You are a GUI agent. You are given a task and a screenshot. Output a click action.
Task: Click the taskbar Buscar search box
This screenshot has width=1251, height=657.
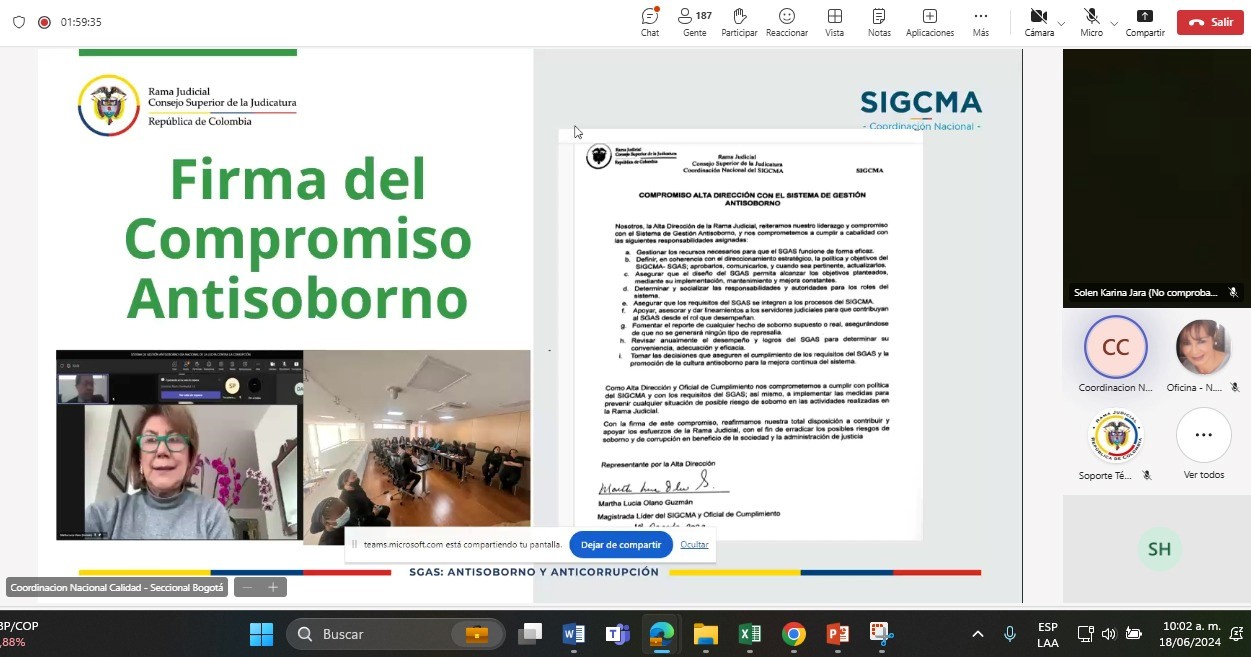coord(396,634)
